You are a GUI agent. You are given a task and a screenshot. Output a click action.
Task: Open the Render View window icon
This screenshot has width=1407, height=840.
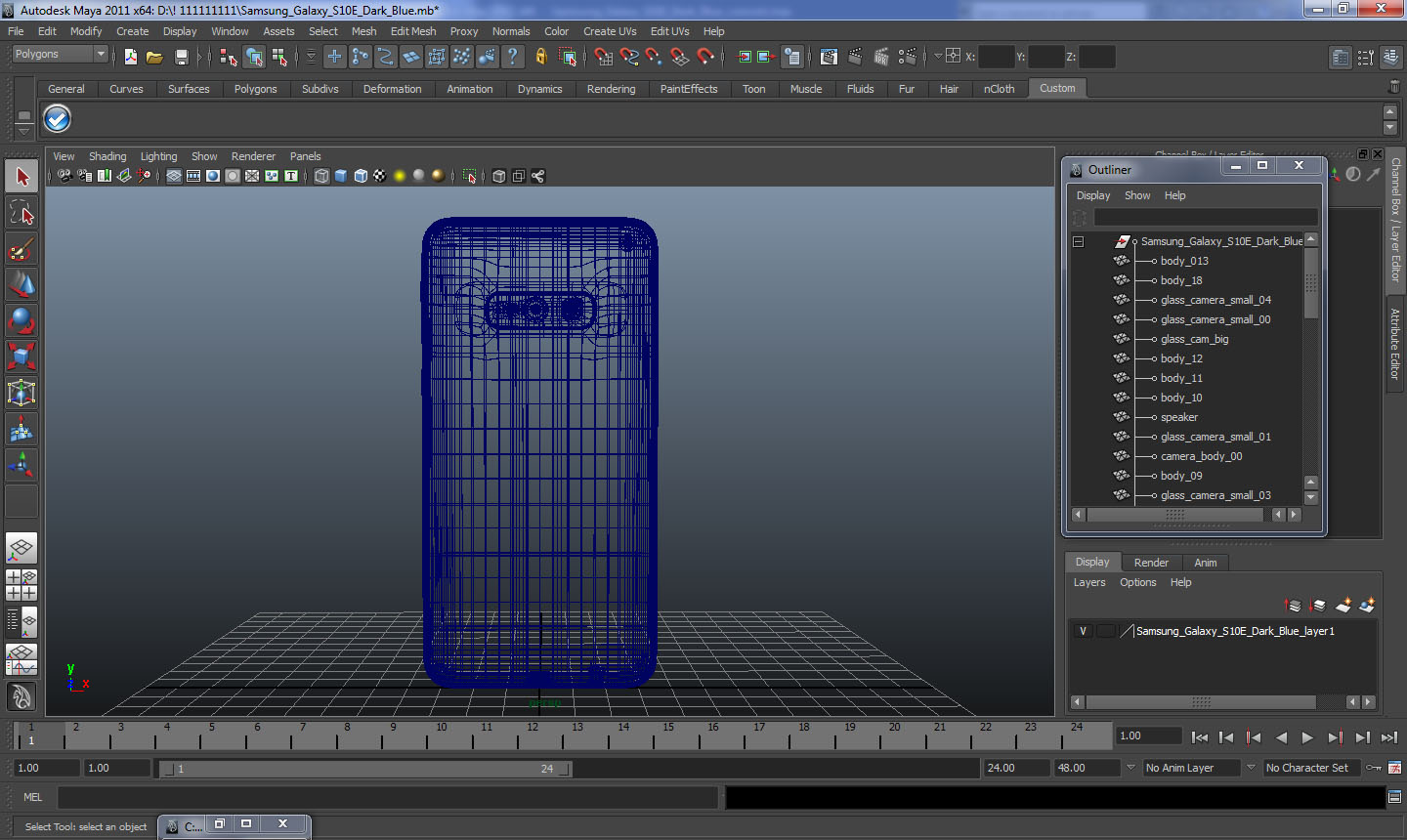[829, 57]
